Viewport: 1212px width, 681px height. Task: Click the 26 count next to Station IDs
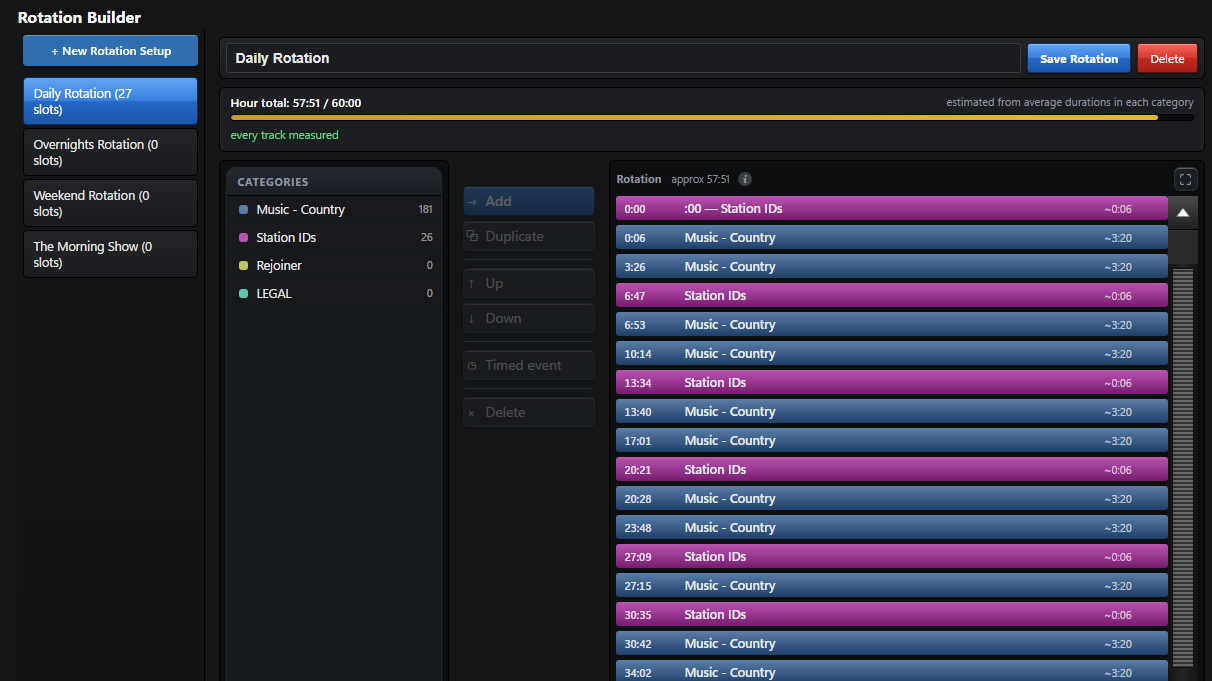point(427,238)
